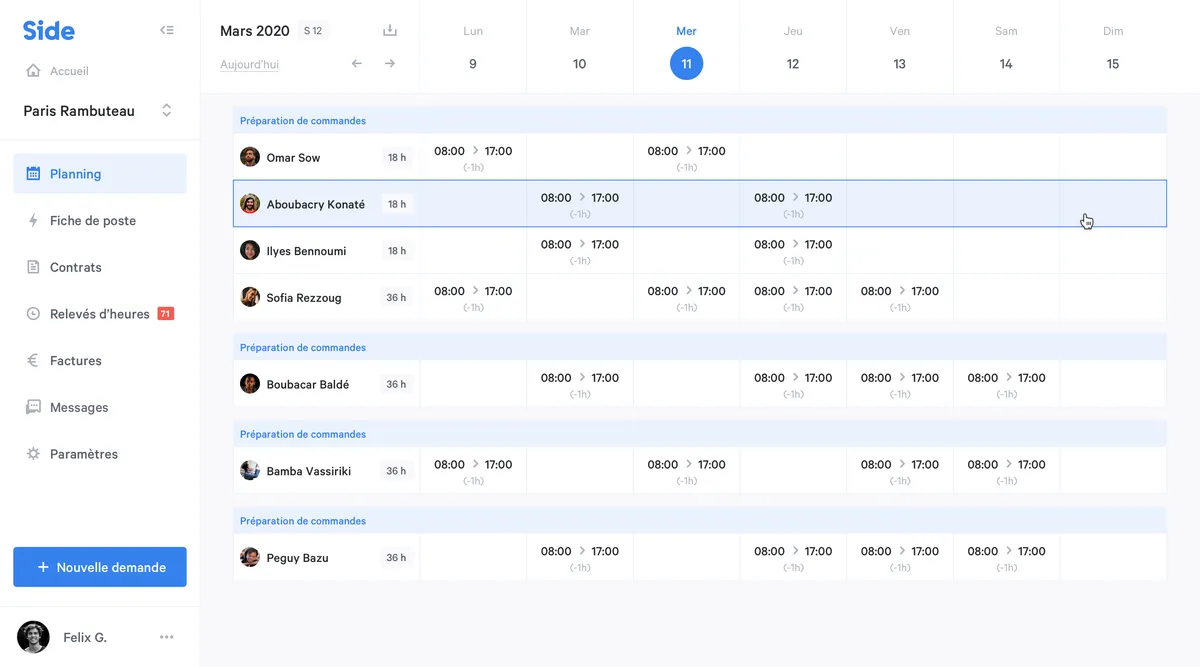Select Wednesday 11 in the calendar header

pyautogui.click(x=686, y=64)
